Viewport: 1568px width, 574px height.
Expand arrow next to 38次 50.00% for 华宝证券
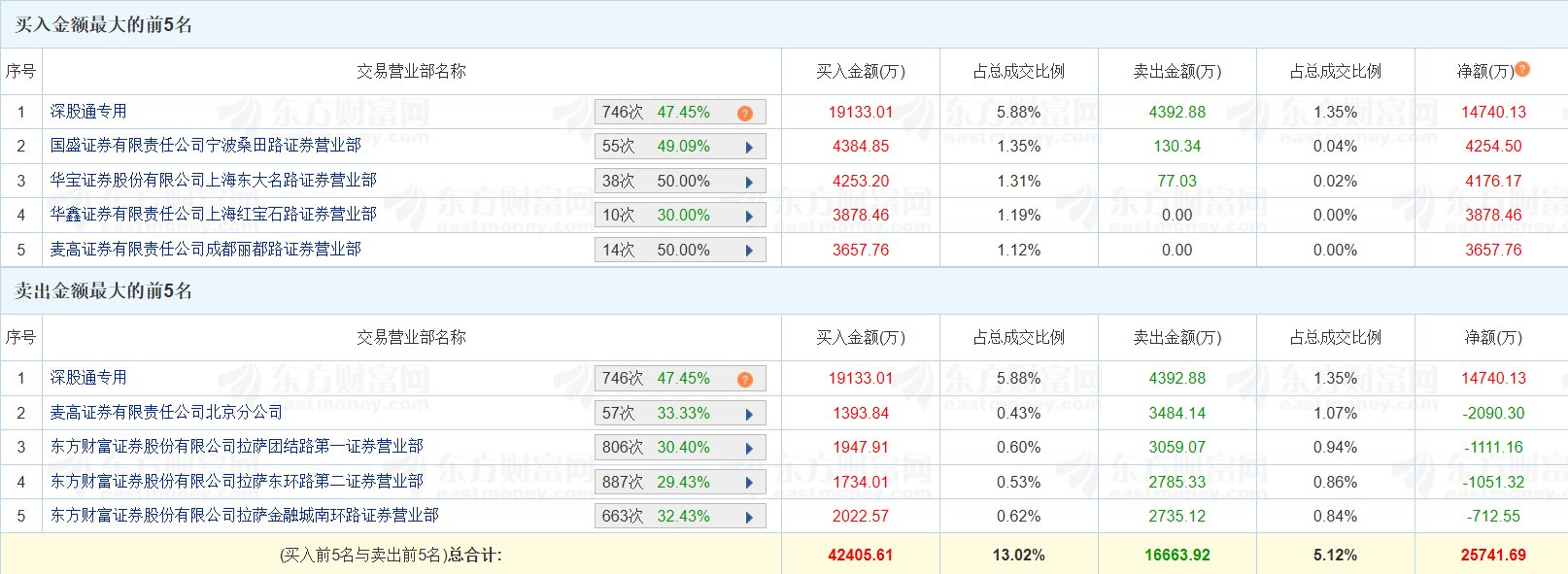click(749, 182)
